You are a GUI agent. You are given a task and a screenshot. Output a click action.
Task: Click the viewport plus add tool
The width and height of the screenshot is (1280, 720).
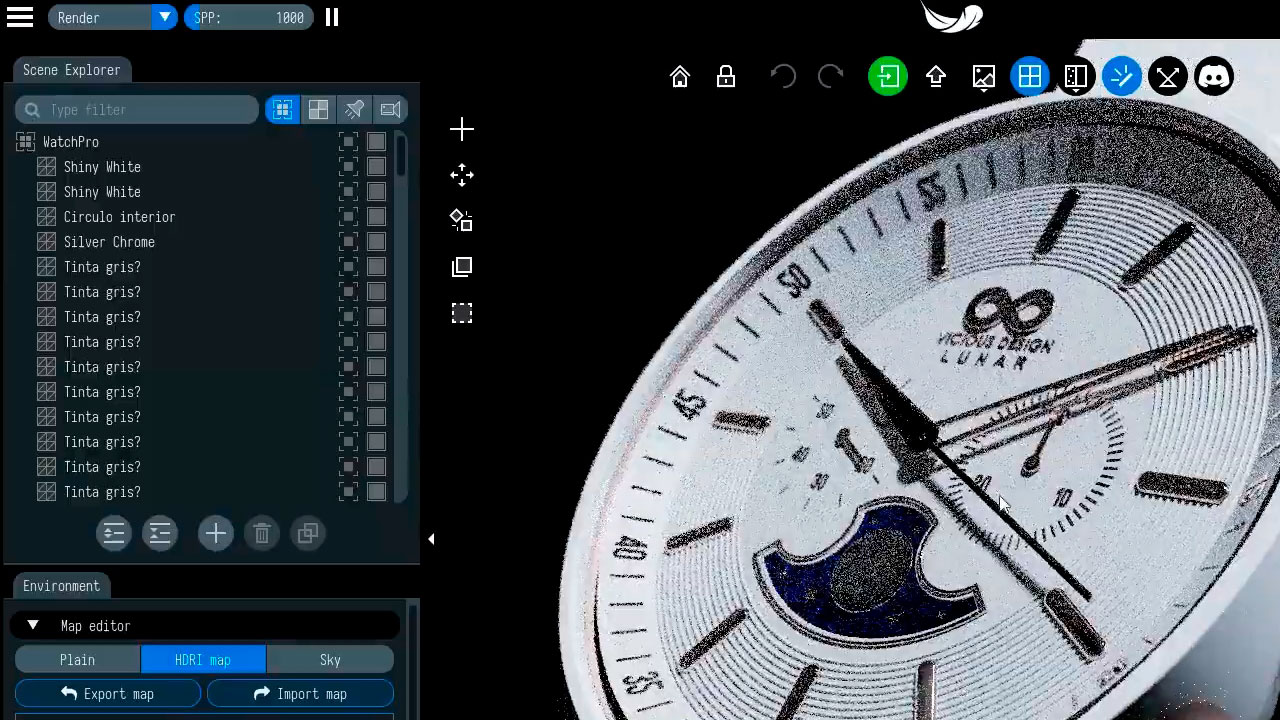462,129
